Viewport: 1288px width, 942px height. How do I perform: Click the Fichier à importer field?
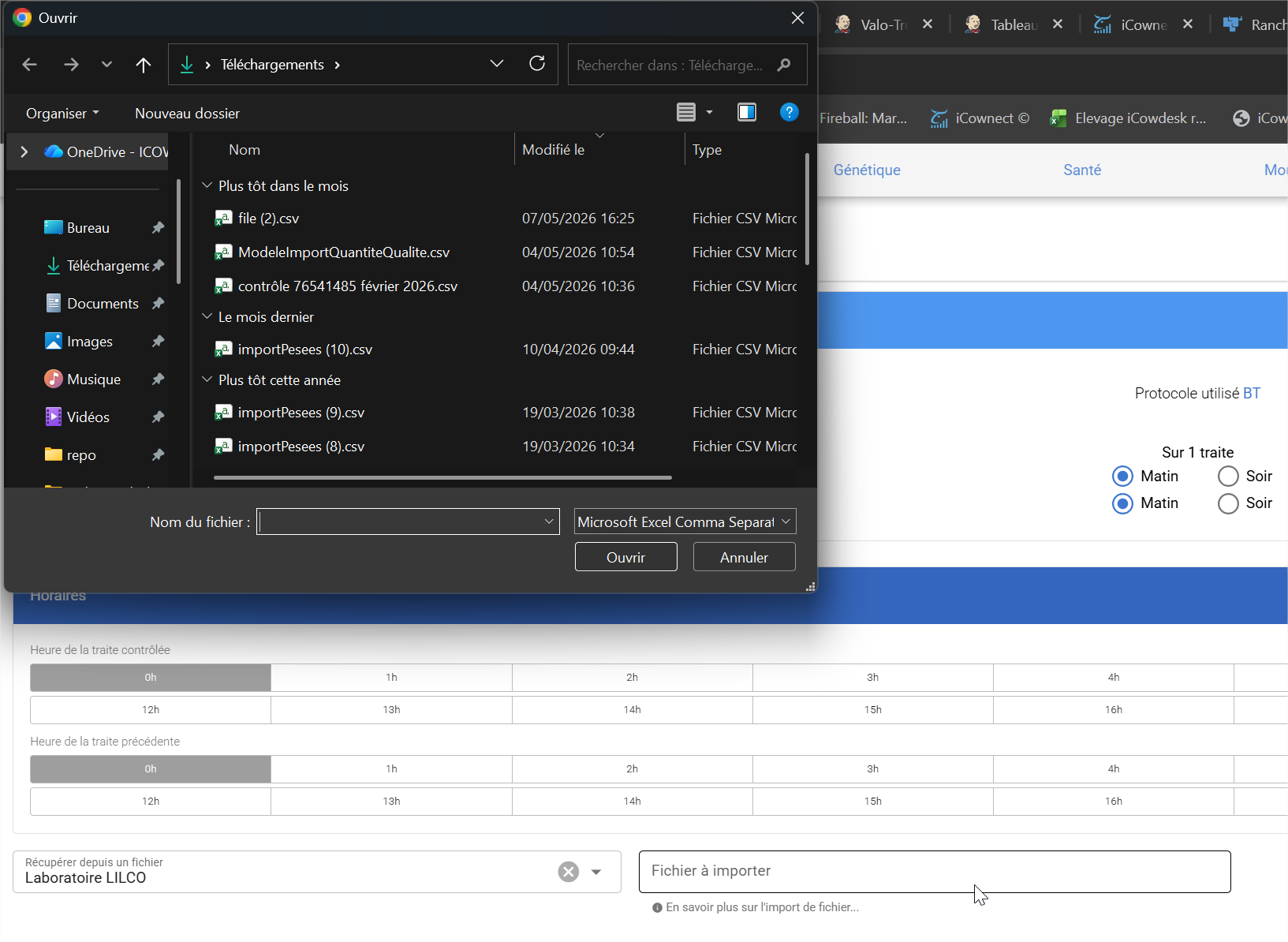point(935,872)
